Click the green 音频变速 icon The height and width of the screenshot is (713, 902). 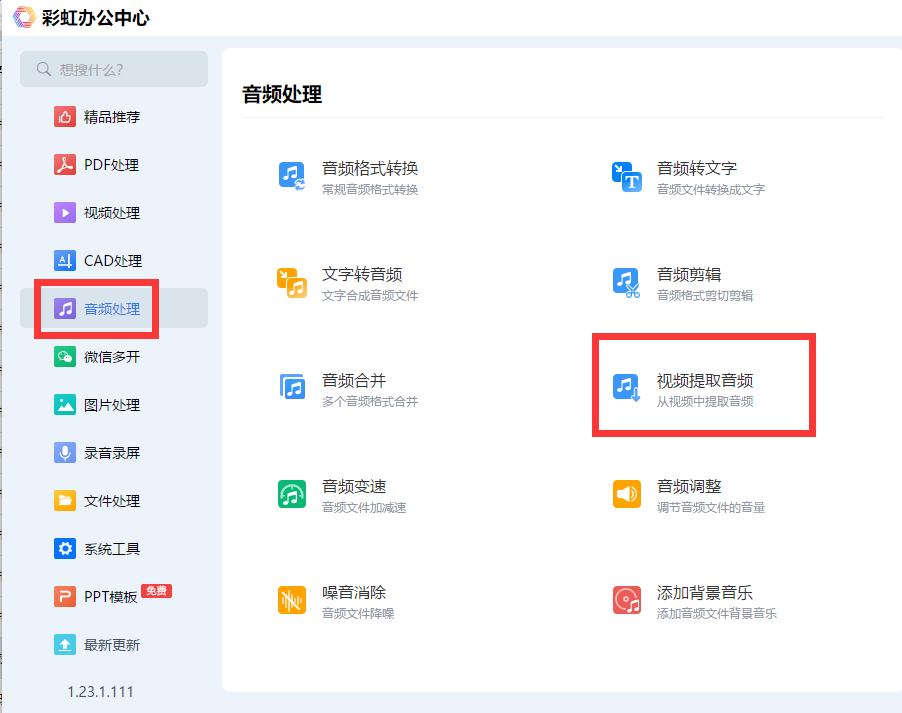292,494
